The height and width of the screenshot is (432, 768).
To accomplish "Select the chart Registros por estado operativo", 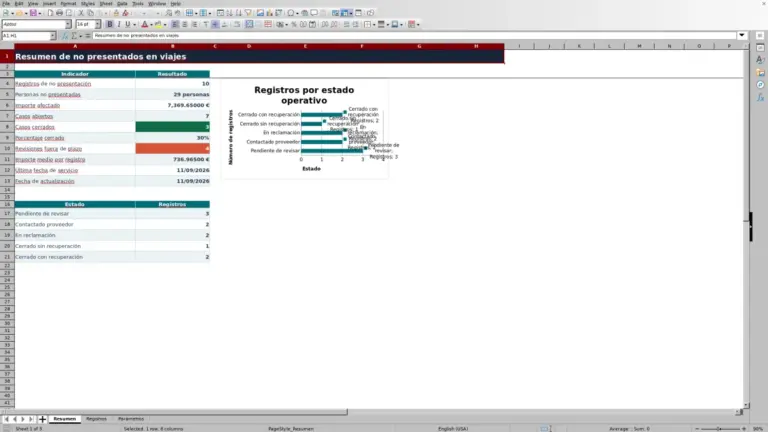I will pos(305,130).
